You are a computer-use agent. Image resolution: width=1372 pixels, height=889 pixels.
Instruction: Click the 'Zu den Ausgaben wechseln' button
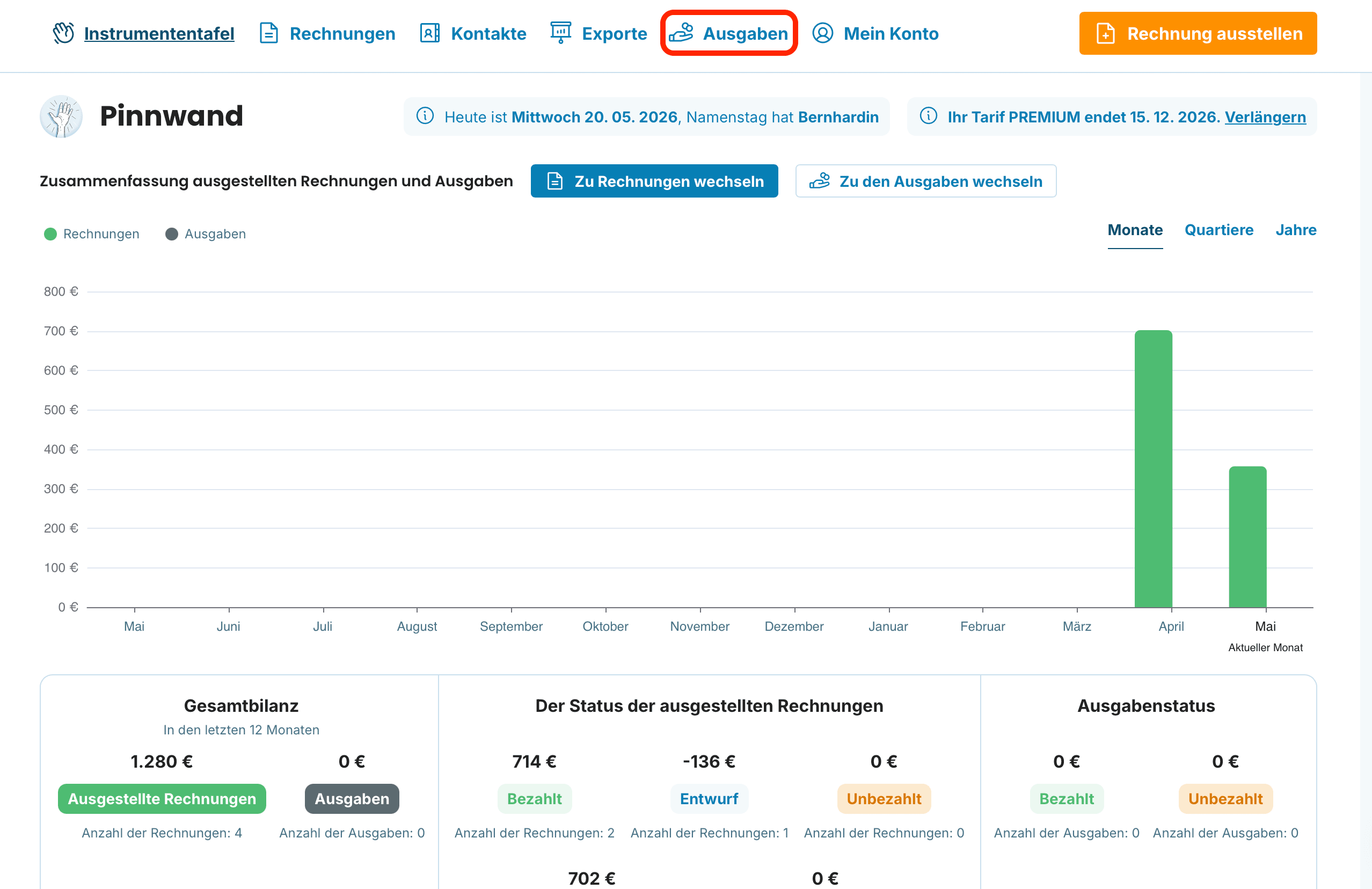[x=926, y=181]
